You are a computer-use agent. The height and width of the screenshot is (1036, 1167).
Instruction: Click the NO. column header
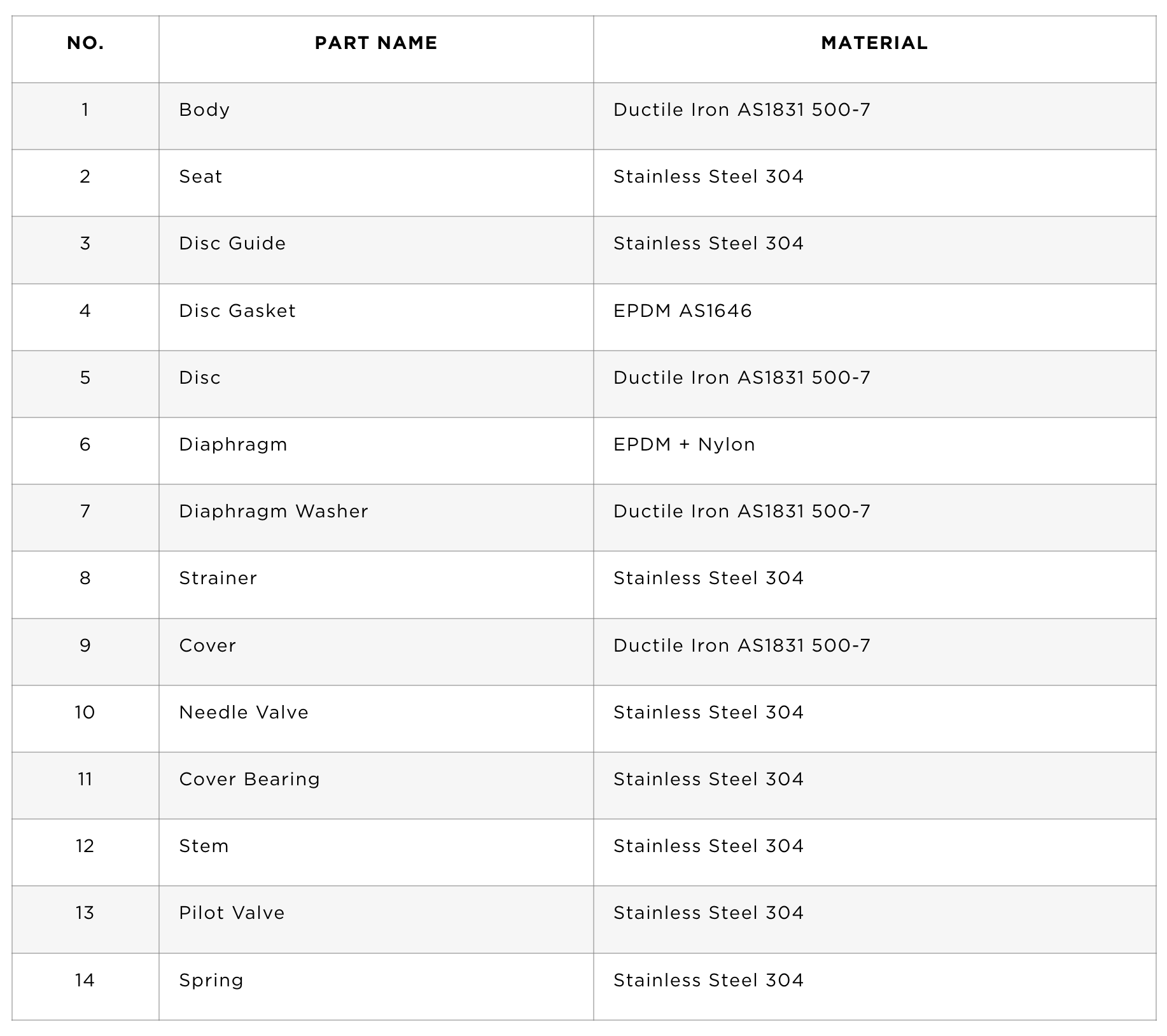click(85, 43)
